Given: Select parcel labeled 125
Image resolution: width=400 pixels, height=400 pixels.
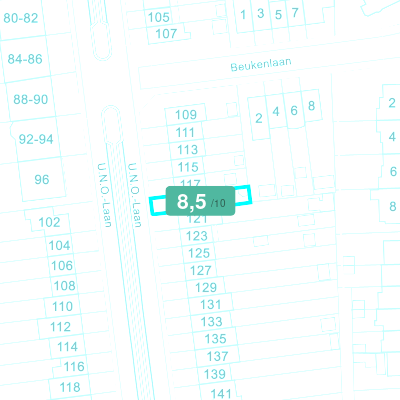Looking at the screenshot, I should point(199,253).
